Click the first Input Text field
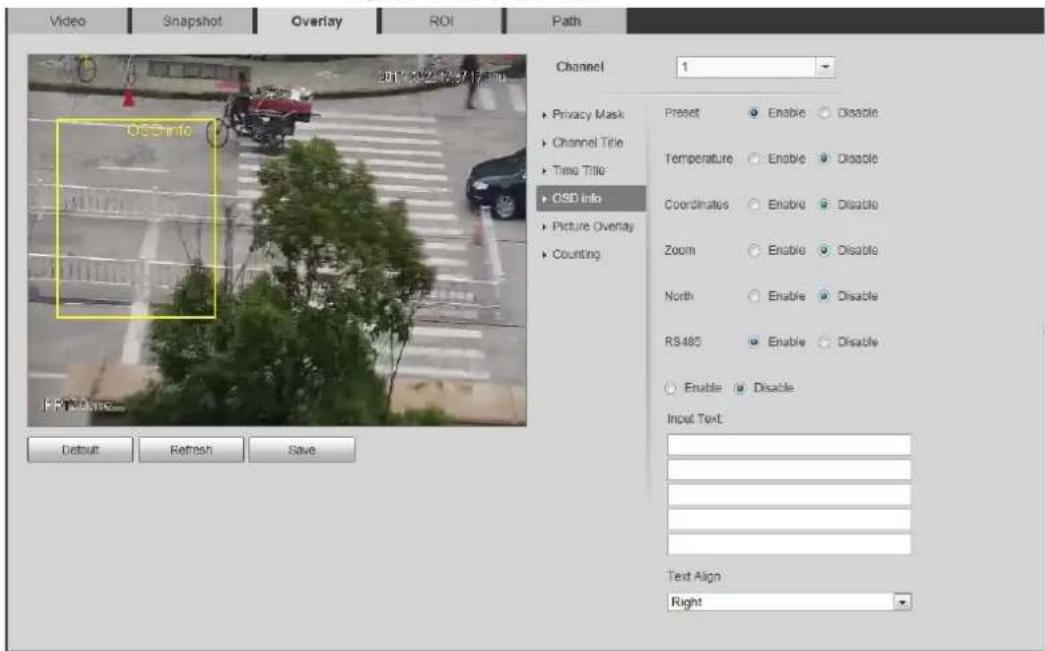Screen dimensions: 1045x651 click(x=789, y=444)
